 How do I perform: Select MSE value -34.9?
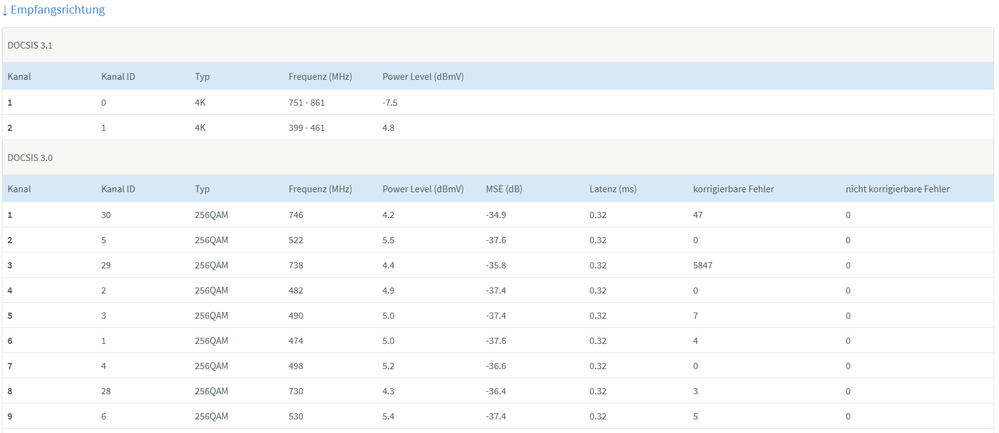point(496,215)
